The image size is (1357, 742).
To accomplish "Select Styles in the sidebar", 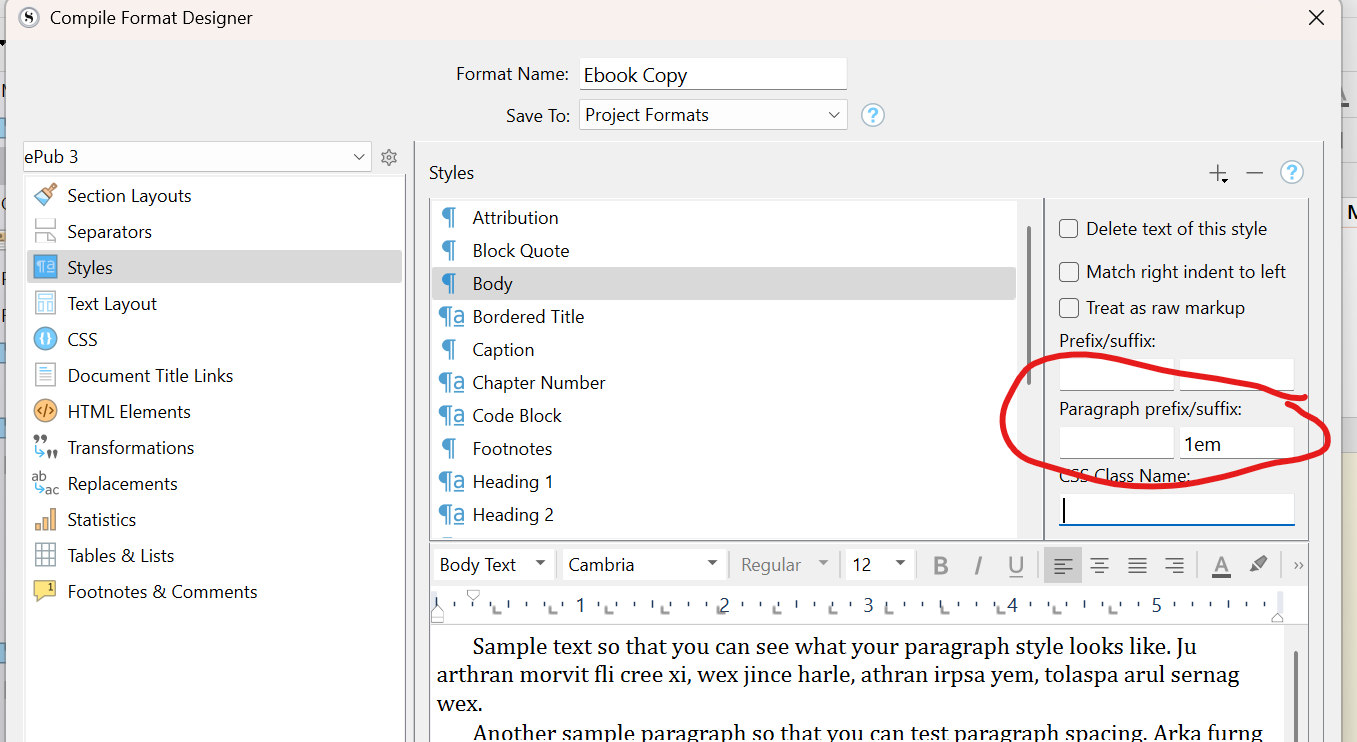I will pos(213,268).
